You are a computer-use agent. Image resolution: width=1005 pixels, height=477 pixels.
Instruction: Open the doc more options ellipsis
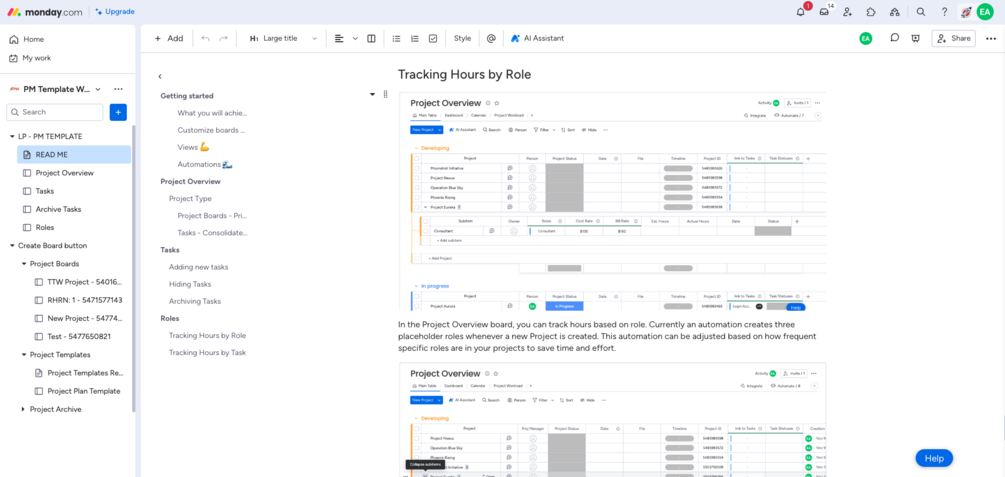pos(990,38)
